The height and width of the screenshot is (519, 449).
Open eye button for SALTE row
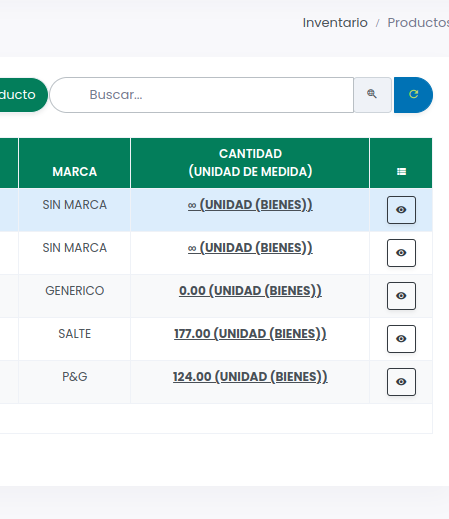[401, 339]
